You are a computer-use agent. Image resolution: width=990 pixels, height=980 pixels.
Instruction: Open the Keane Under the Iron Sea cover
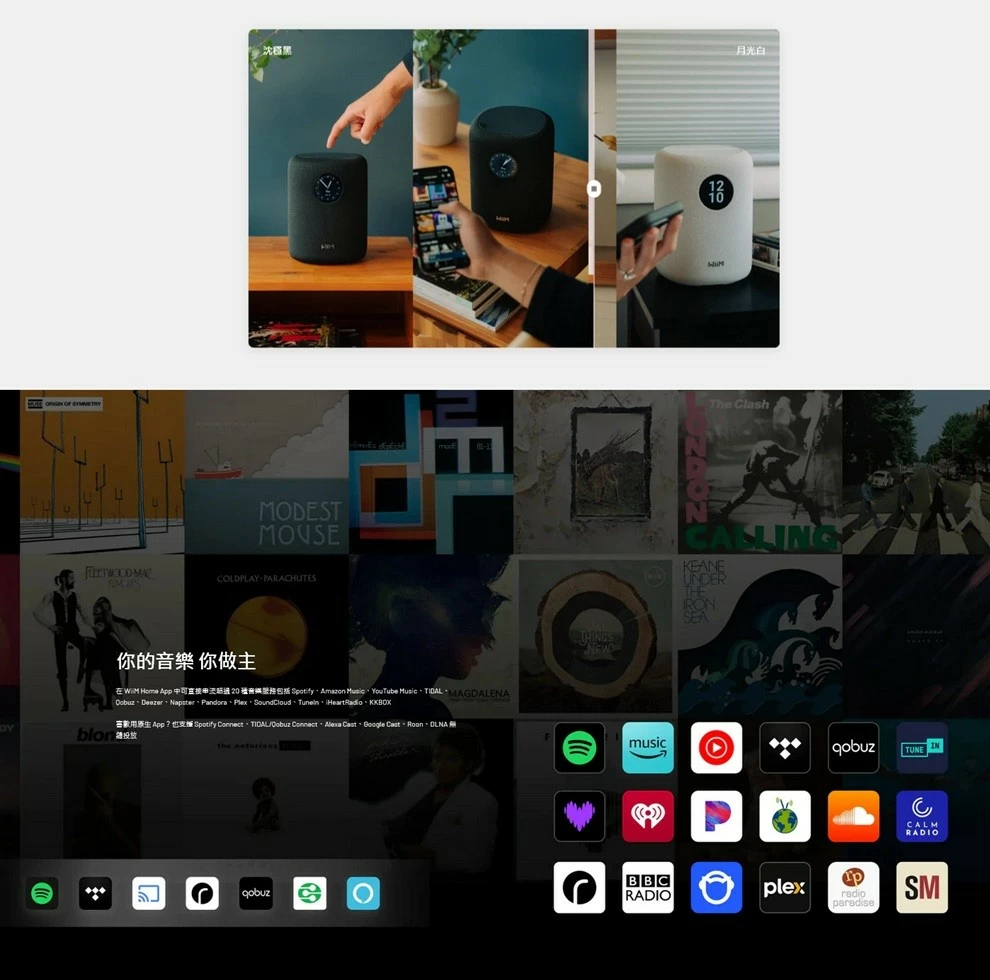point(760,636)
